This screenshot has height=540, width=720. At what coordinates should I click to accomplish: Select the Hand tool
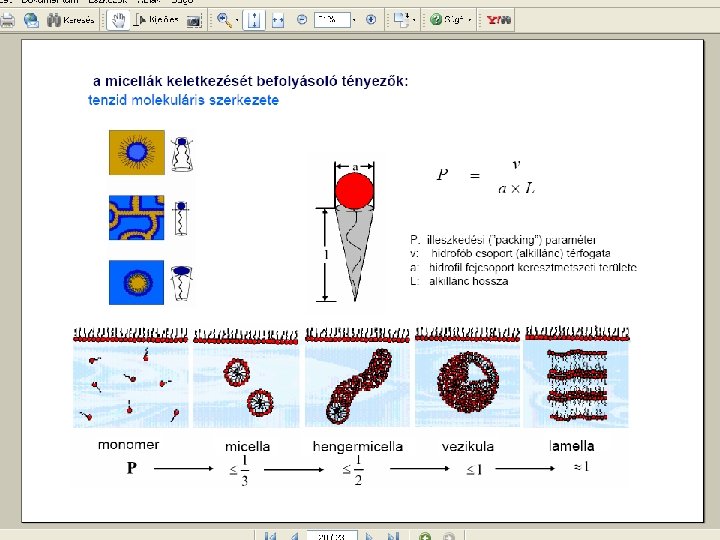pyautogui.click(x=118, y=20)
